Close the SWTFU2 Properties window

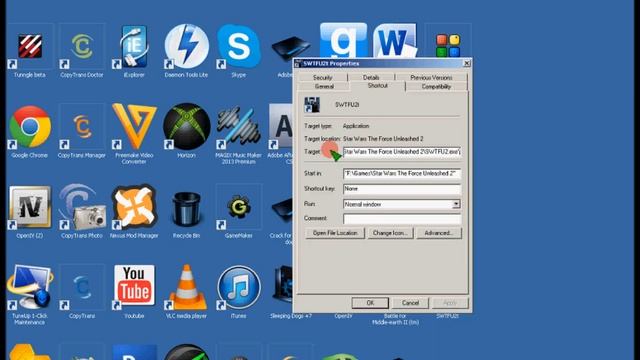click(467, 63)
